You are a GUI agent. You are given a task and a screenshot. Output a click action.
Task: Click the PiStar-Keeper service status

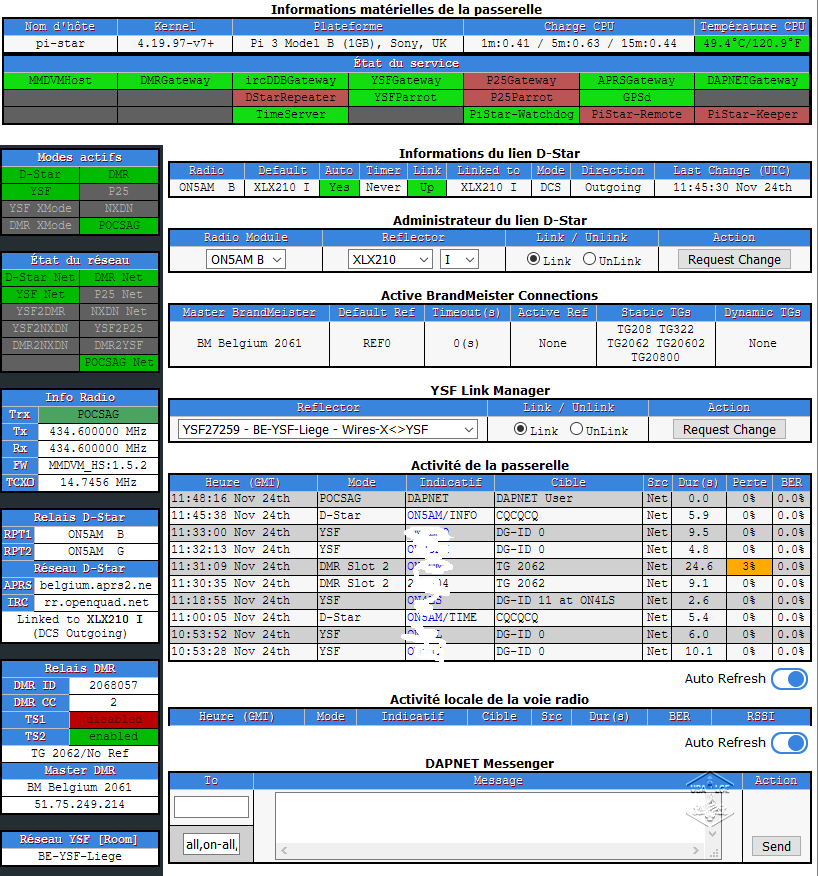[x=752, y=115]
